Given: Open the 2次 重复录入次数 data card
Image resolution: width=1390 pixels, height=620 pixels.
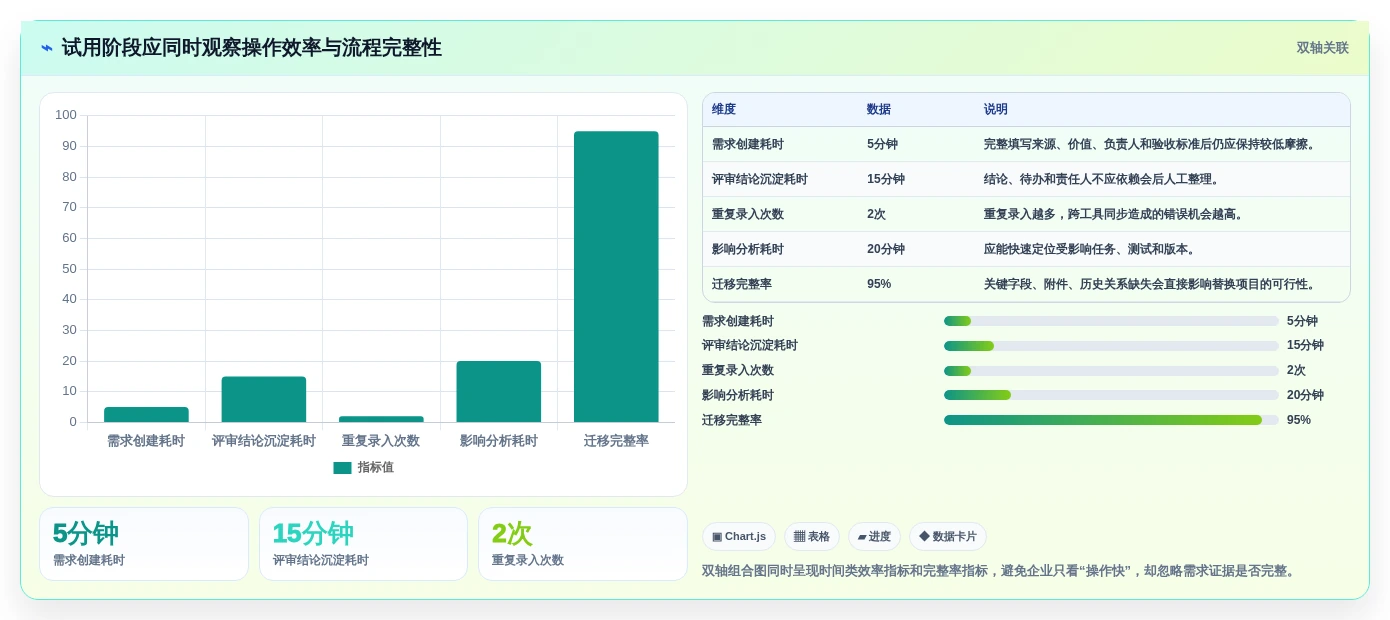Looking at the screenshot, I should pos(583,544).
